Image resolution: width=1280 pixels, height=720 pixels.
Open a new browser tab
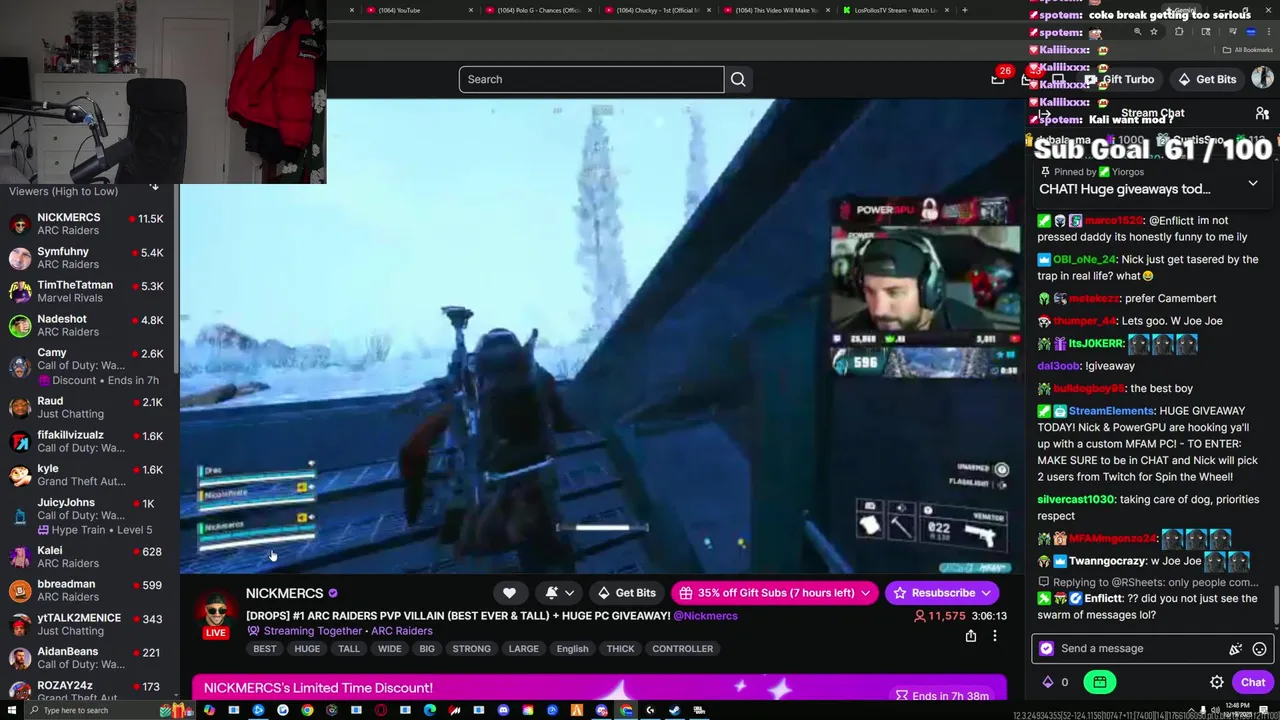[964, 10]
